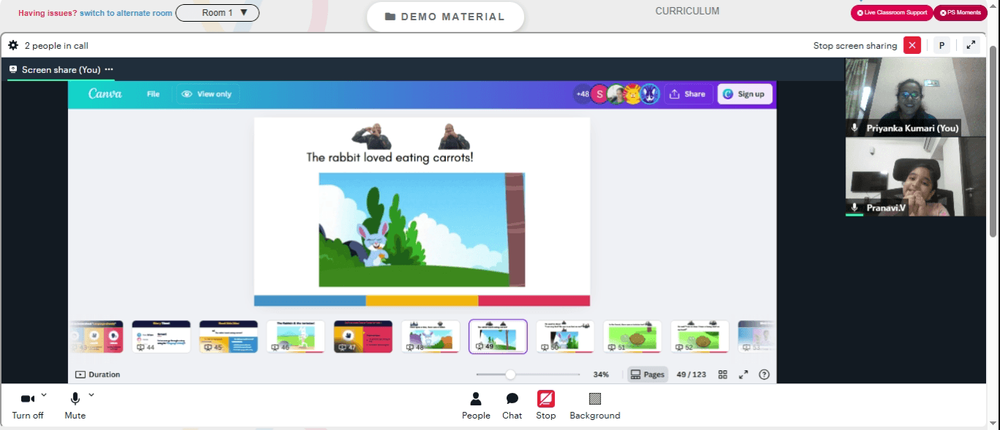Image resolution: width=1000 pixels, height=430 pixels.
Task: Mute the microphone
Action: pyautogui.click(x=75, y=406)
